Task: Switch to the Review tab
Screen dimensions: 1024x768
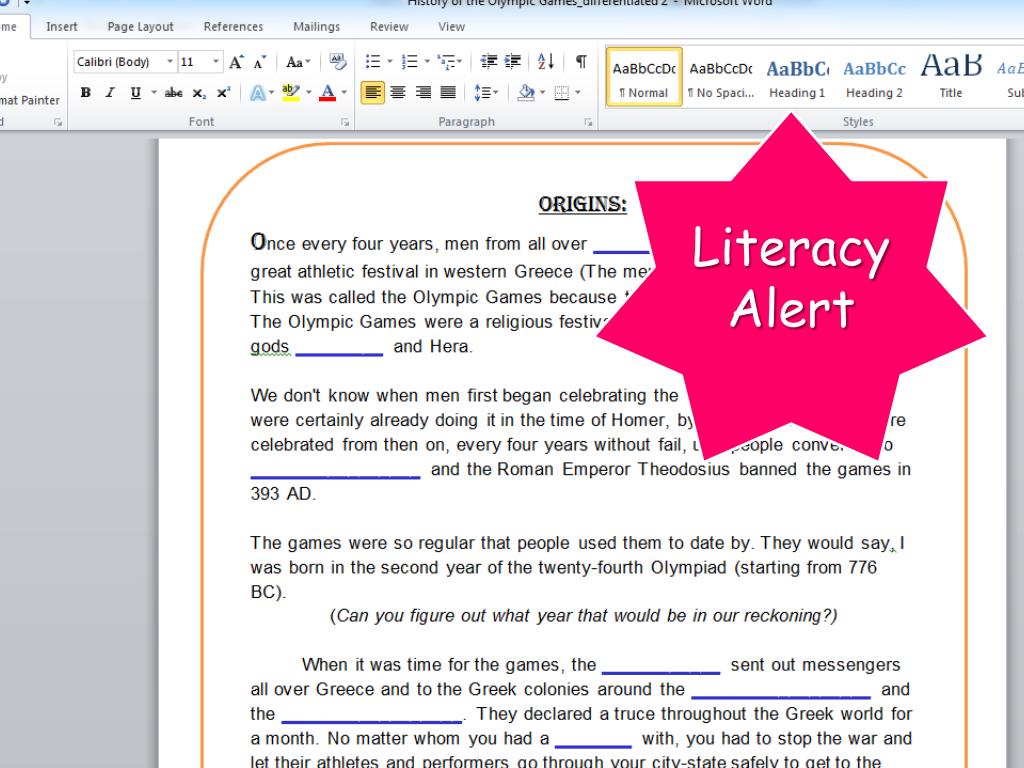Action: (x=389, y=27)
